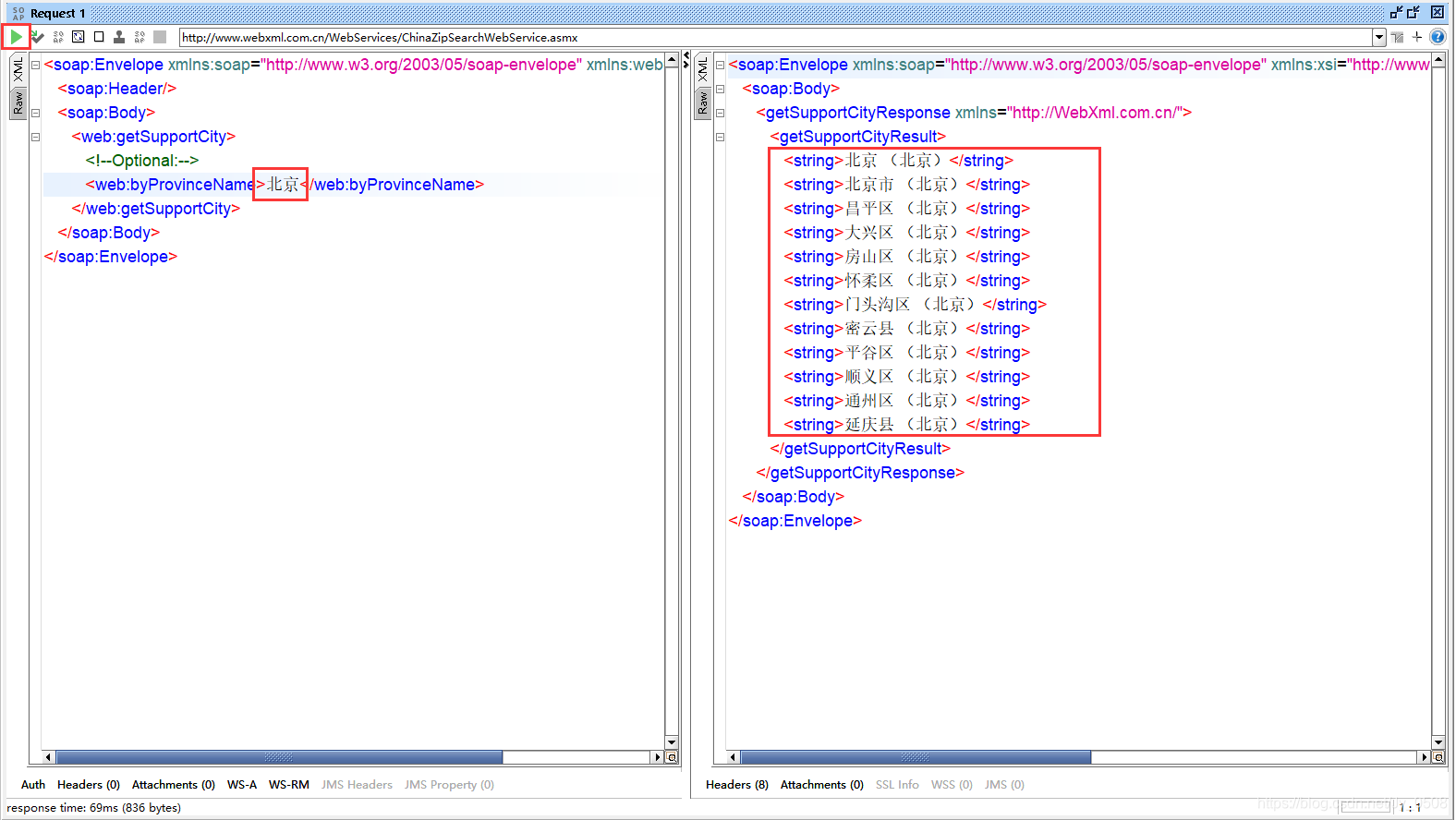Click the blue help question mark icon
Screen dimensions: 1456x820
click(1438, 37)
